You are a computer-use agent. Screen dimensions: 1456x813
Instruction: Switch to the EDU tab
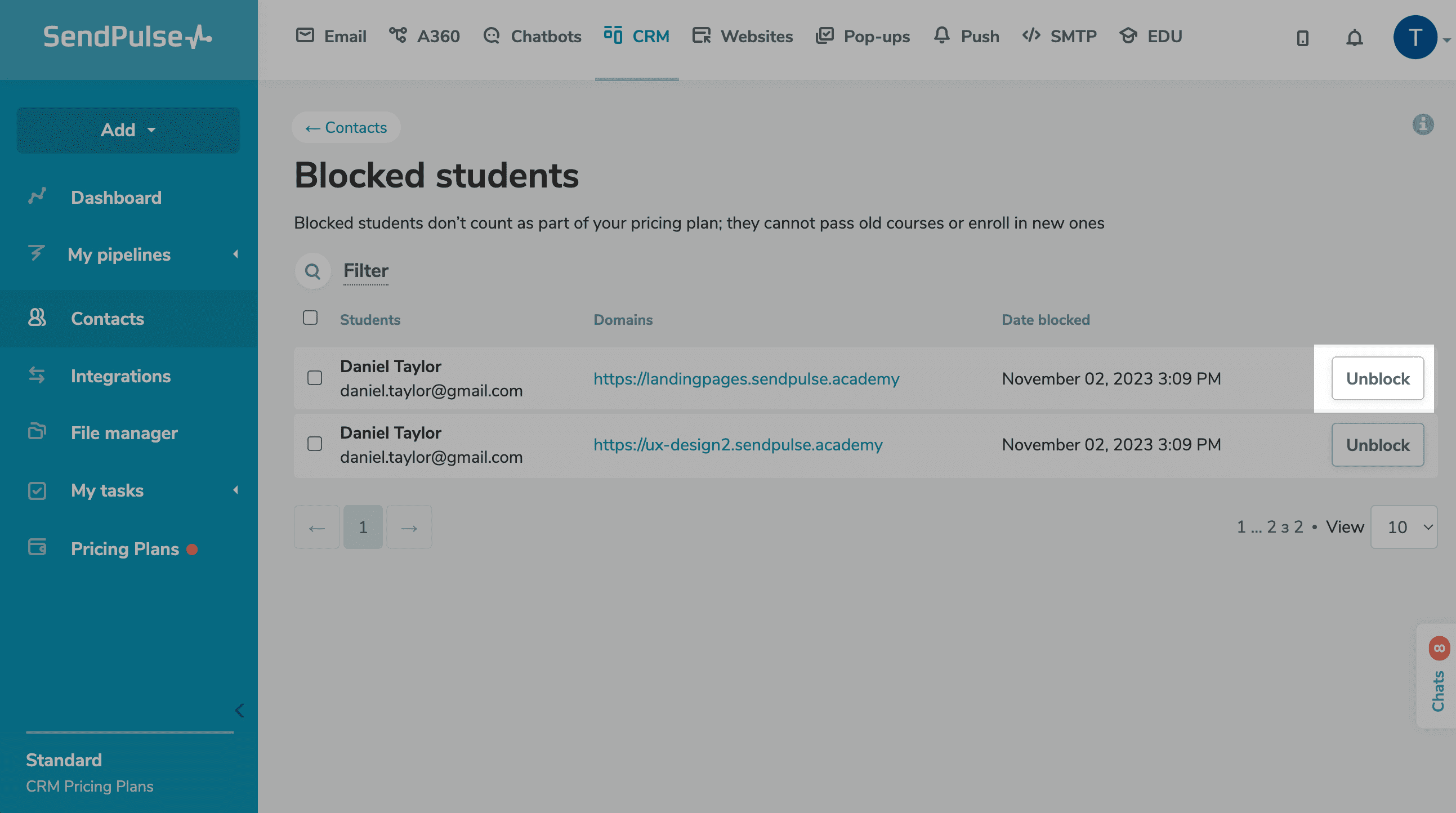[1151, 37]
